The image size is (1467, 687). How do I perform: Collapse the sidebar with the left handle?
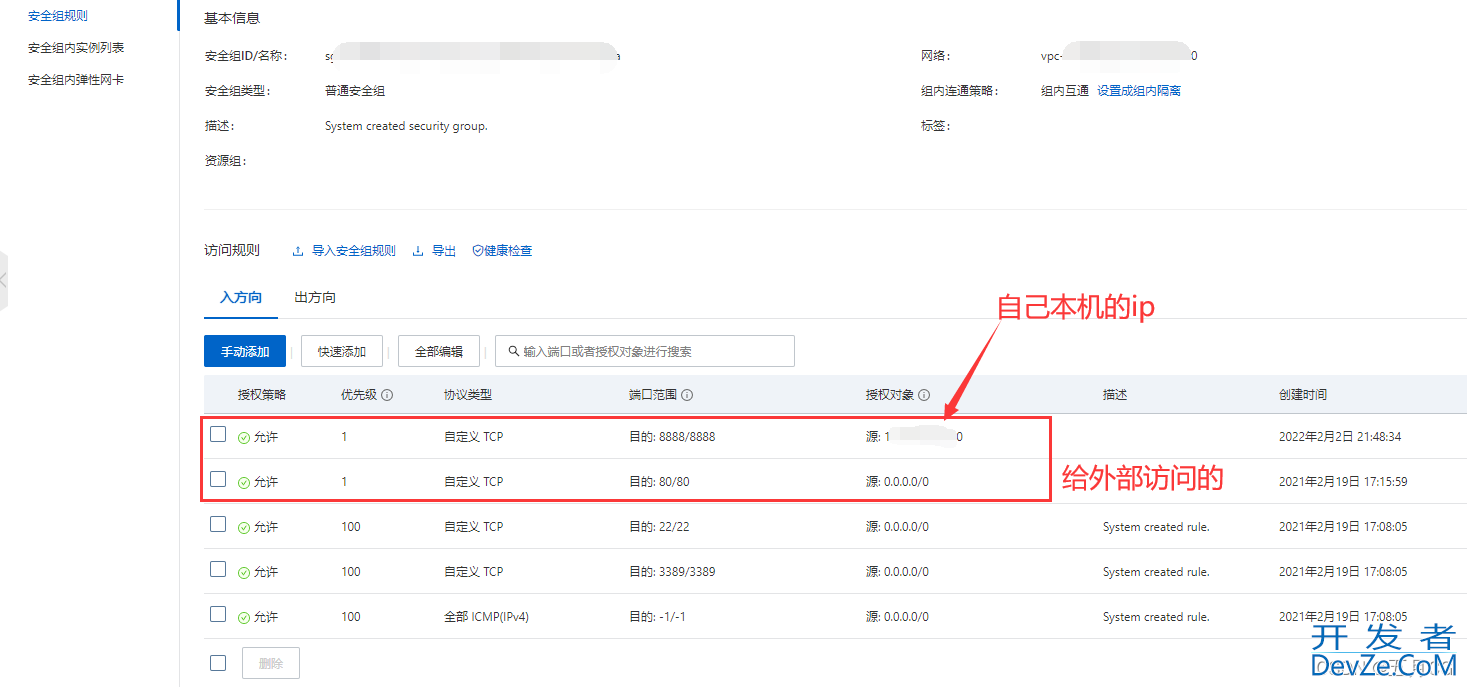pyautogui.click(x=3, y=280)
